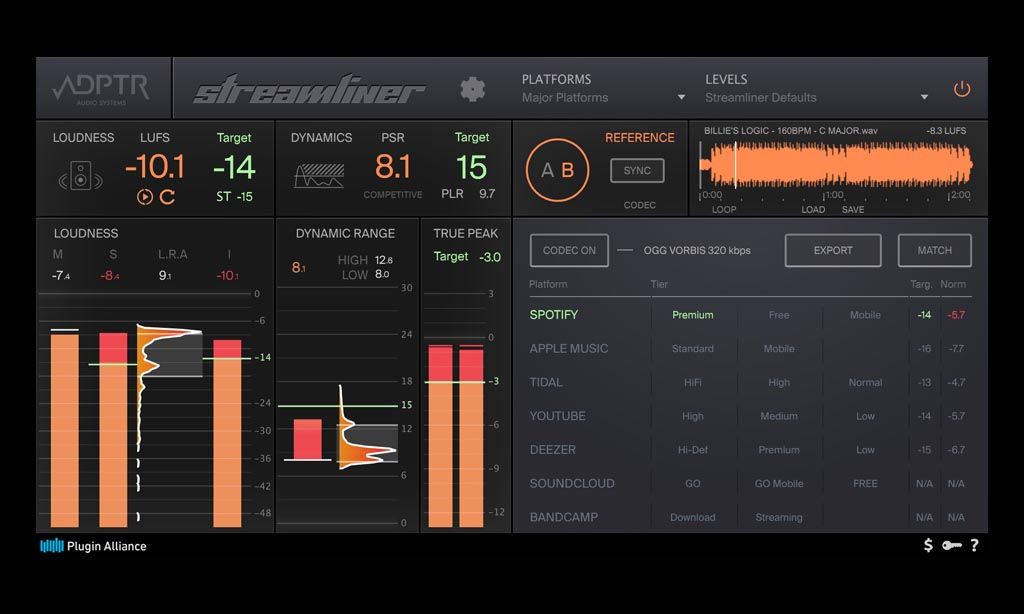Click the -14 loudness target line marker
This screenshot has width=1024, height=614.
263,357
